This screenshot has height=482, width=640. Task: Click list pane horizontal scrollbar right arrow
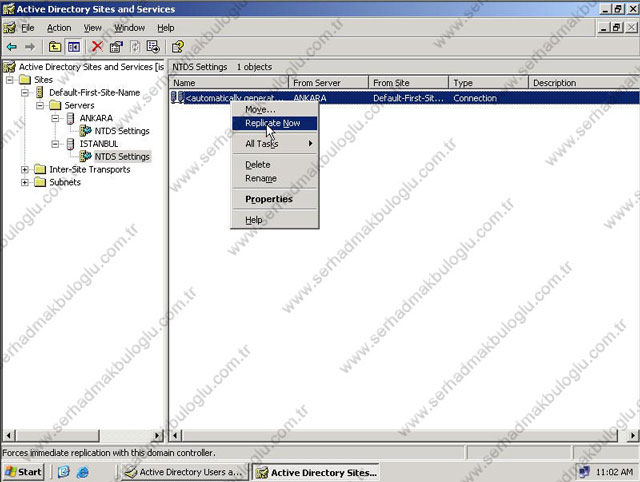[x=633, y=436]
